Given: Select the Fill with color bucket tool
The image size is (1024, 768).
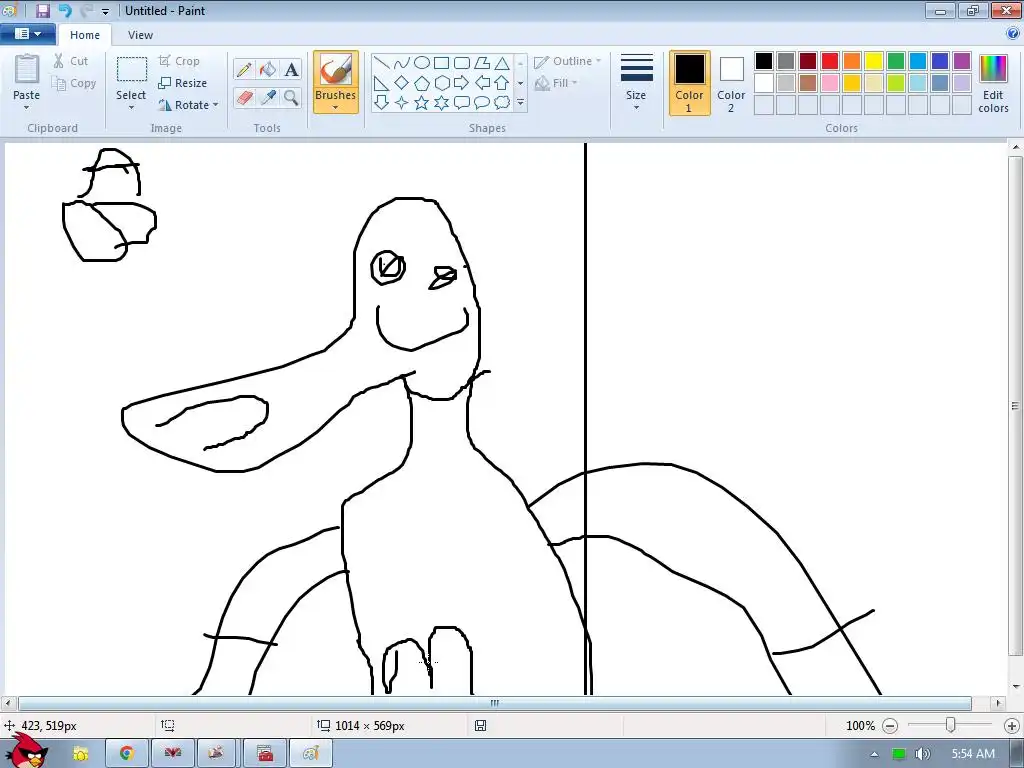Looking at the screenshot, I should click(x=268, y=69).
